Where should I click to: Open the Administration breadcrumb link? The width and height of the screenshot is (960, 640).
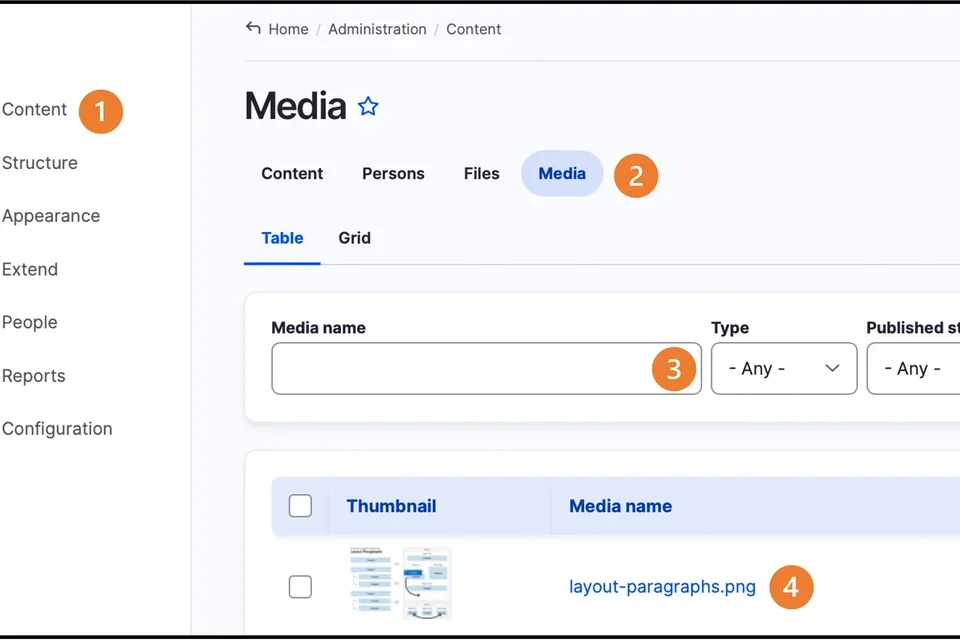click(377, 29)
